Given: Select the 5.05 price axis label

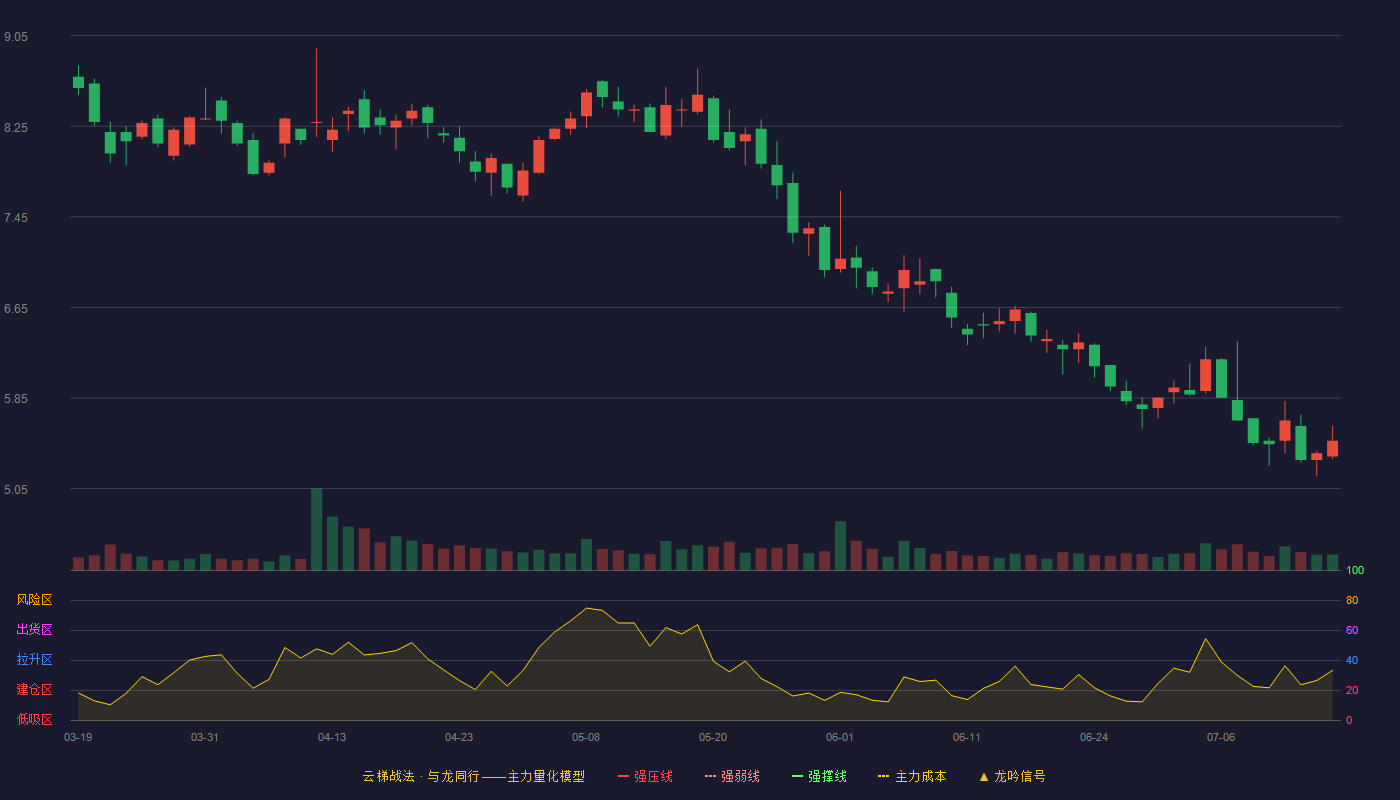Looking at the screenshot, I should (x=16, y=490).
